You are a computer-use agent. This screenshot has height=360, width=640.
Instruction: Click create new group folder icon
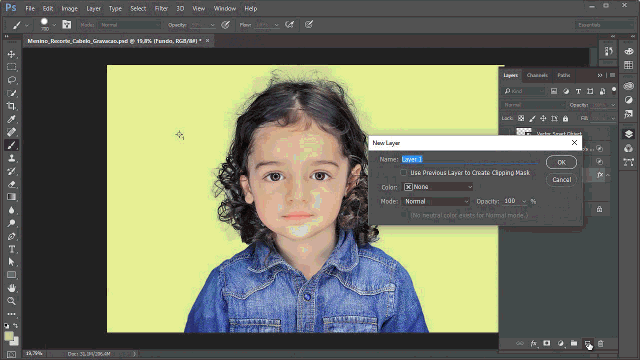pos(574,344)
